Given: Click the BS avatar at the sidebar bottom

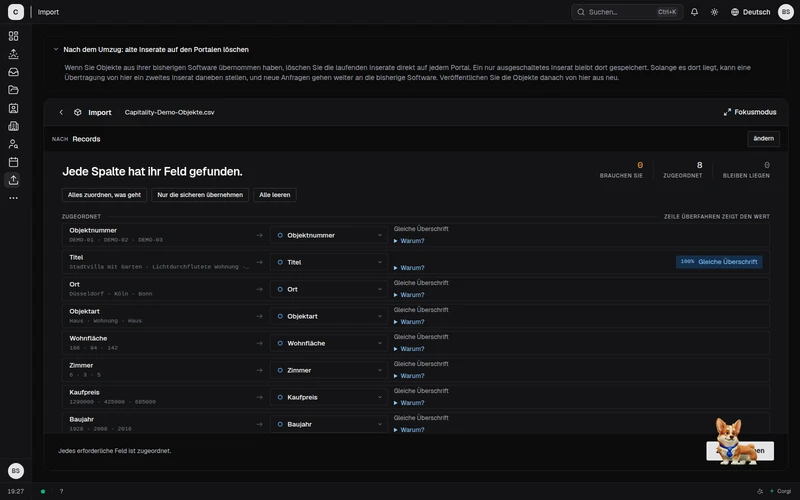Looking at the screenshot, I should pos(16,470).
